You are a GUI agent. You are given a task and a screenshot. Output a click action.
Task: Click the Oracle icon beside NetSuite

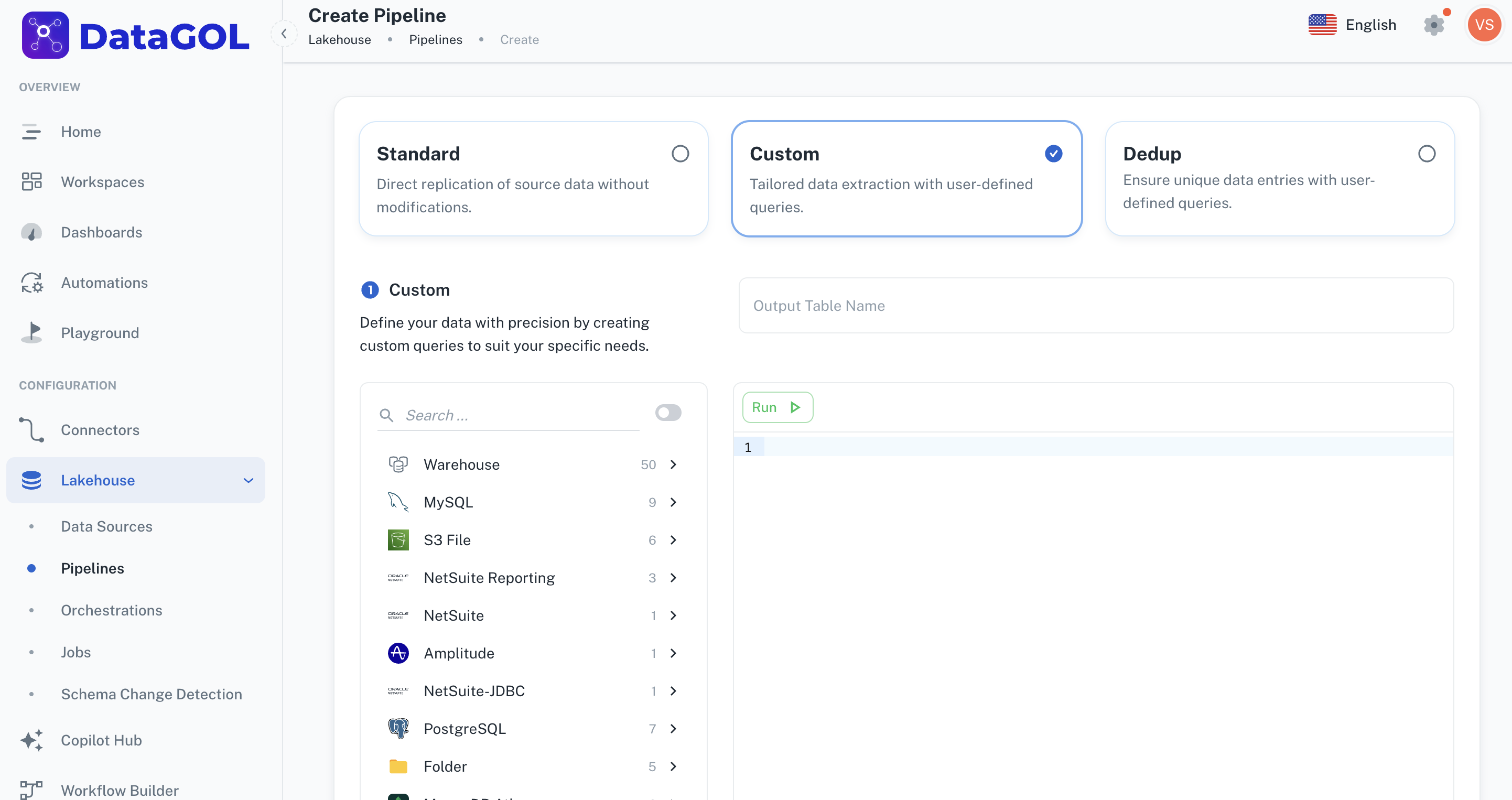(398, 615)
